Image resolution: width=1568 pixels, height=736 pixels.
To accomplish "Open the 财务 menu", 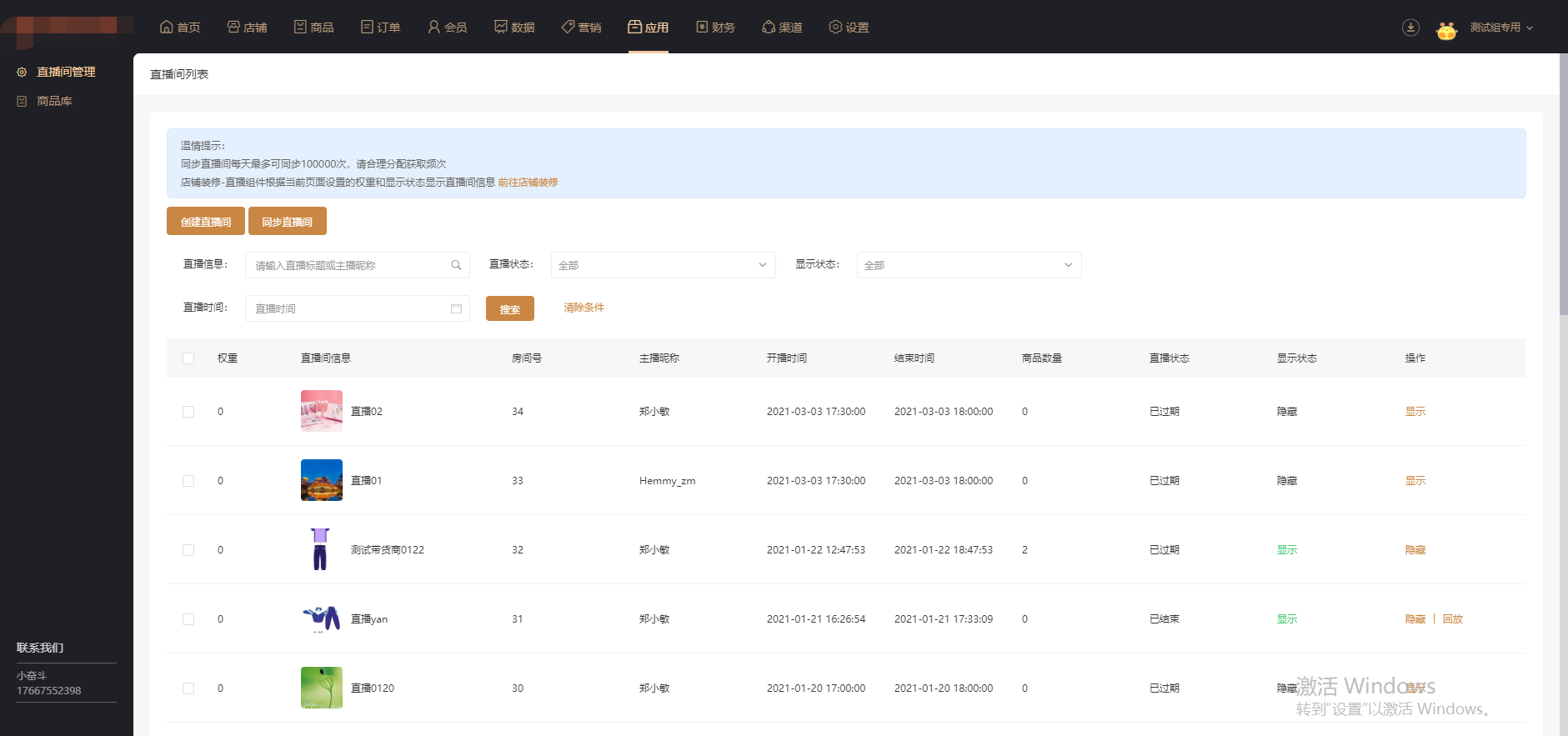I will [715, 28].
